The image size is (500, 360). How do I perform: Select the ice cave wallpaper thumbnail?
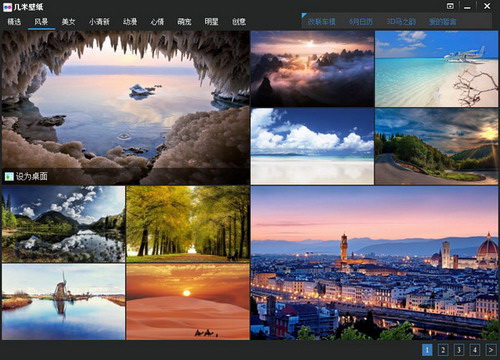coord(126,108)
